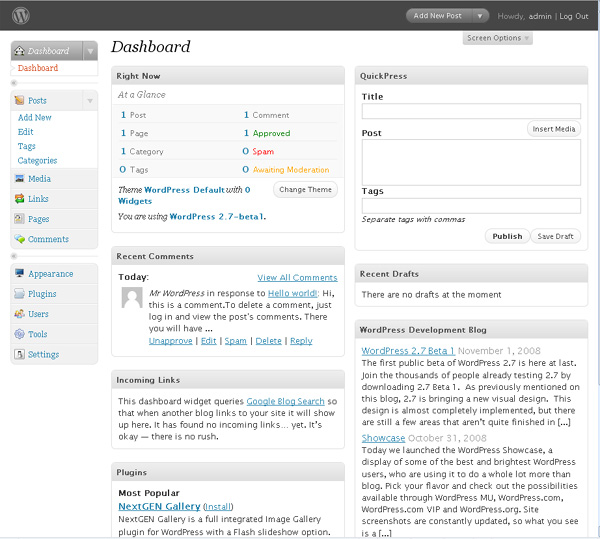The height and width of the screenshot is (539, 600).
Task: Click the Change Theme button
Action: [305, 189]
